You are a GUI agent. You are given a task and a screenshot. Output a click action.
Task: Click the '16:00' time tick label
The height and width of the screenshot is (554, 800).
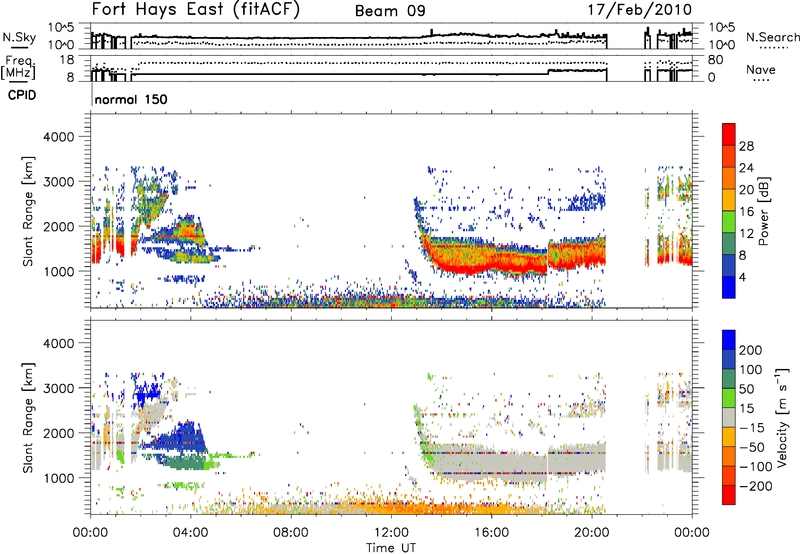[491, 533]
